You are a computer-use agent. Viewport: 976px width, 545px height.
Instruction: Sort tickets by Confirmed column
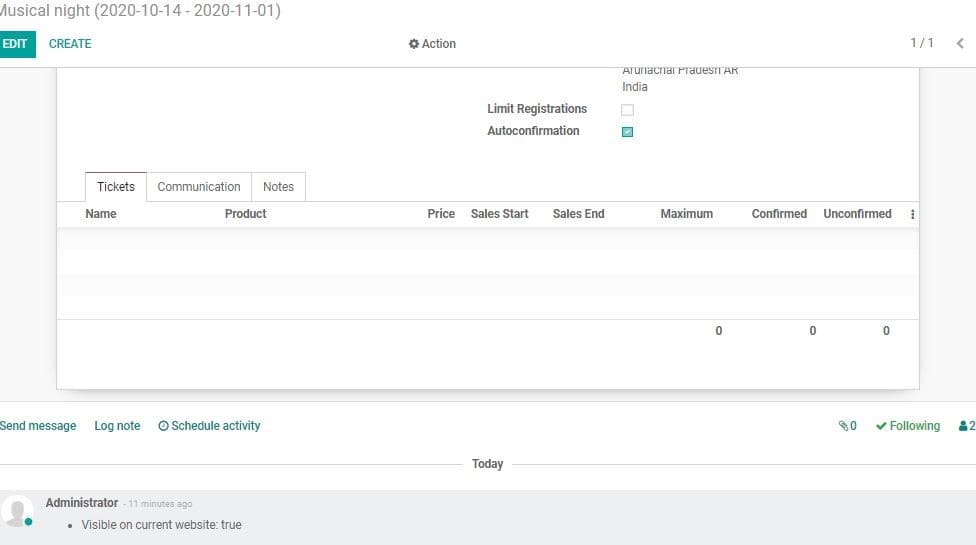click(x=779, y=214)
